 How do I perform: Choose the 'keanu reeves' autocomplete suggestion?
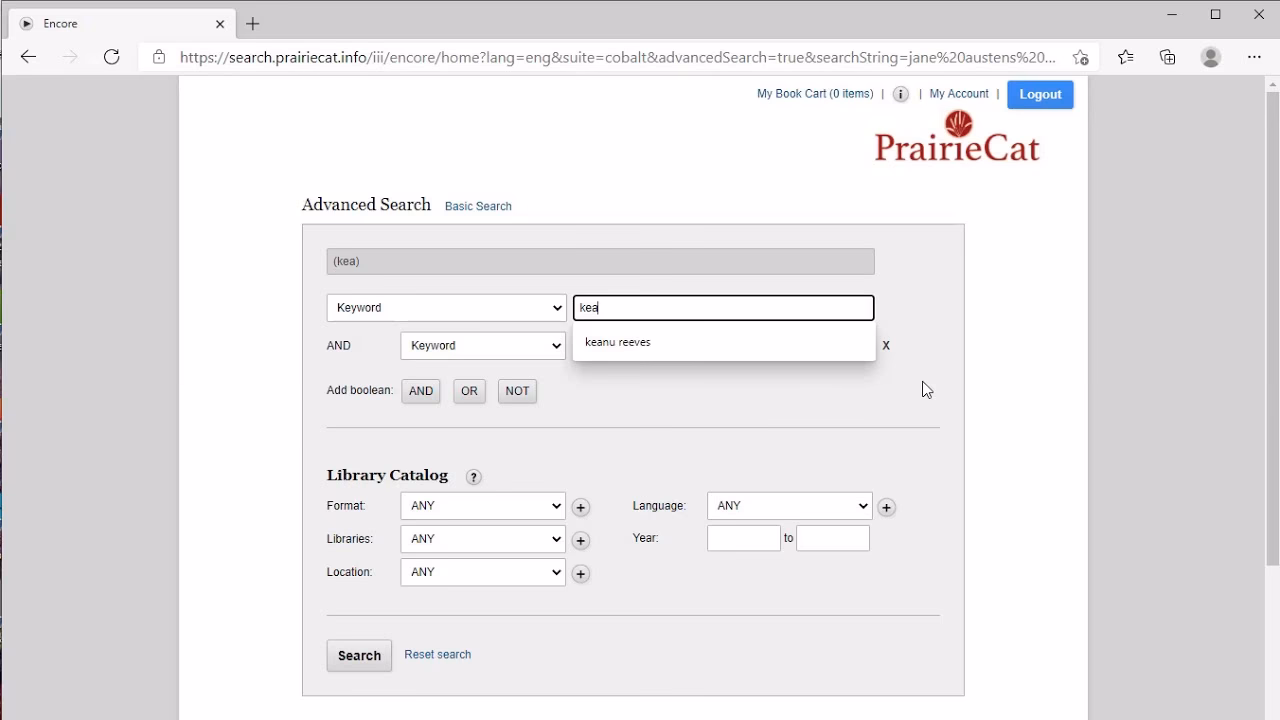pyautogui.click(x=618, y=342)
